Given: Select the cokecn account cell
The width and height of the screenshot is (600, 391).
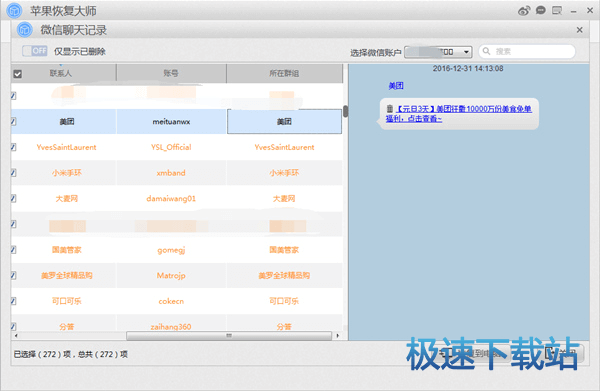Looking at the screenshot, I should [x=171, y=301].
